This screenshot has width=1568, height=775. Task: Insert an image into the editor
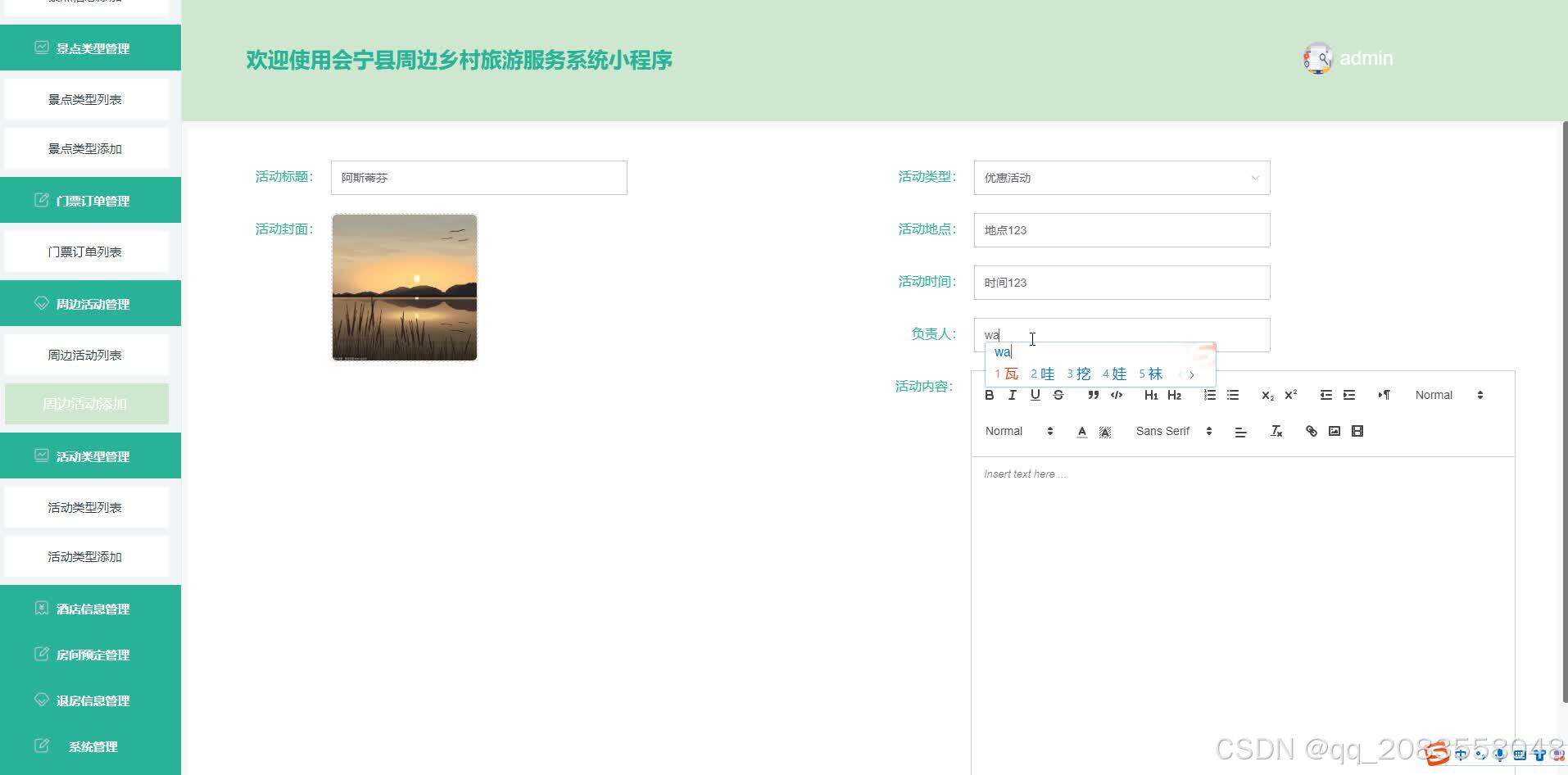click(x=1334, y=431)
